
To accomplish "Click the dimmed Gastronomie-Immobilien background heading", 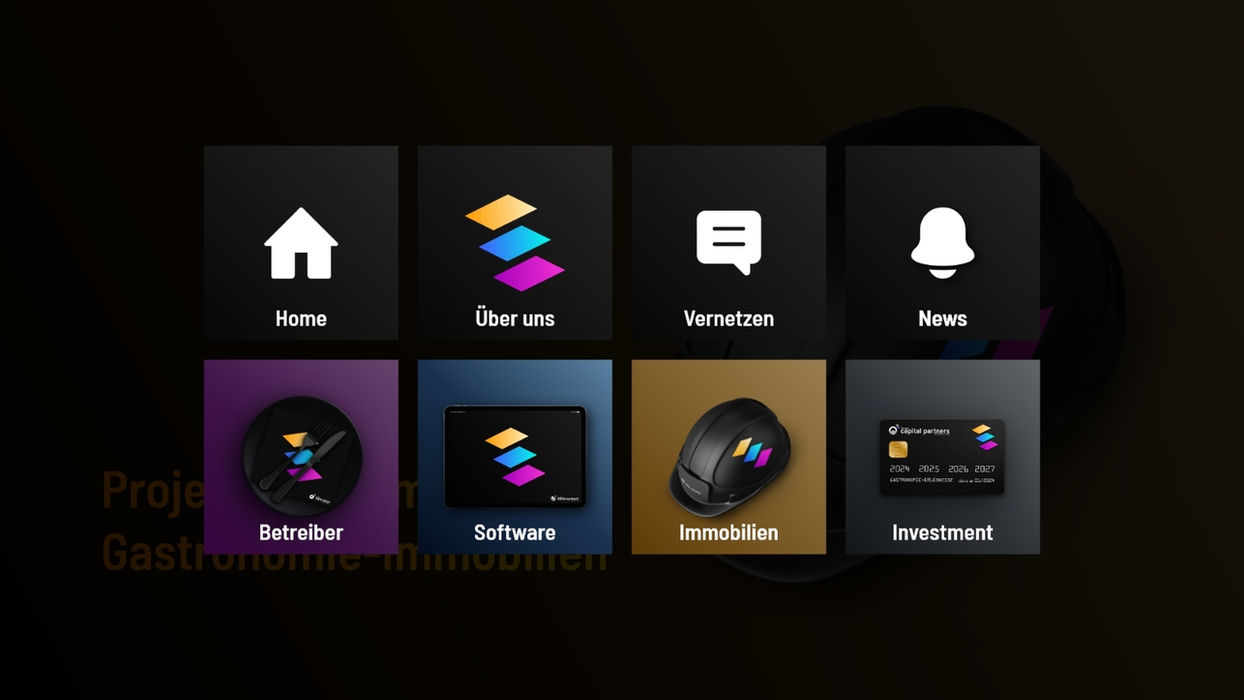I will click(354, 553).
